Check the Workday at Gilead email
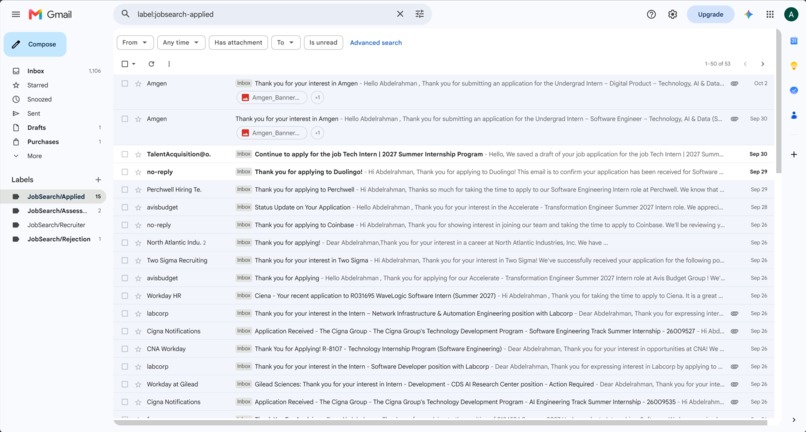This screenshot has height=432, width=806. point(124,384)
